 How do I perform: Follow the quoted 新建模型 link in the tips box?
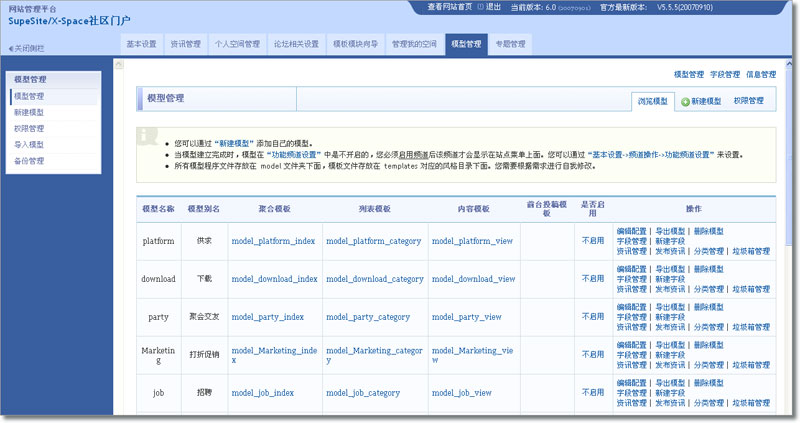234,143
